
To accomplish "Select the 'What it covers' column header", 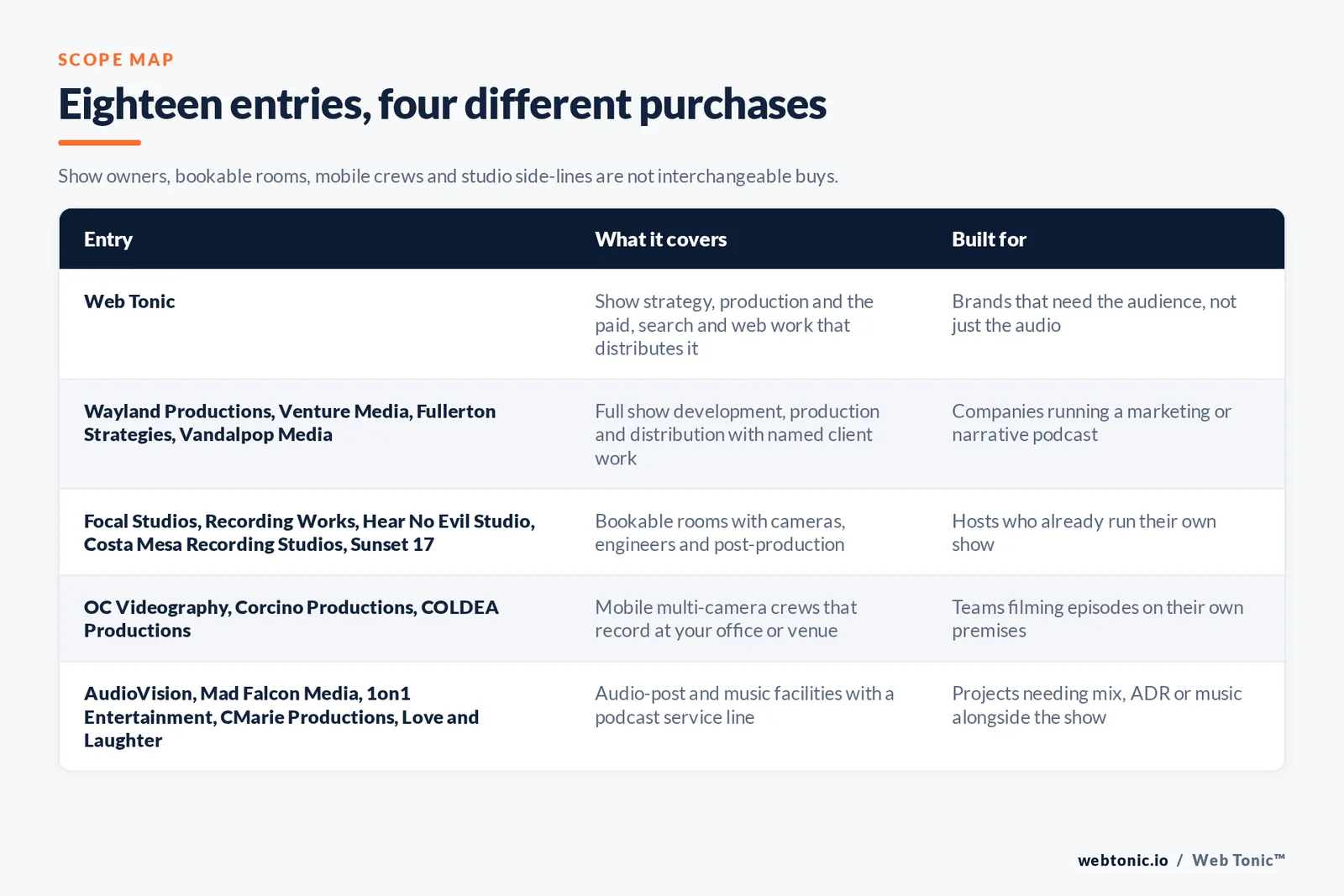I will click(661, 239).
